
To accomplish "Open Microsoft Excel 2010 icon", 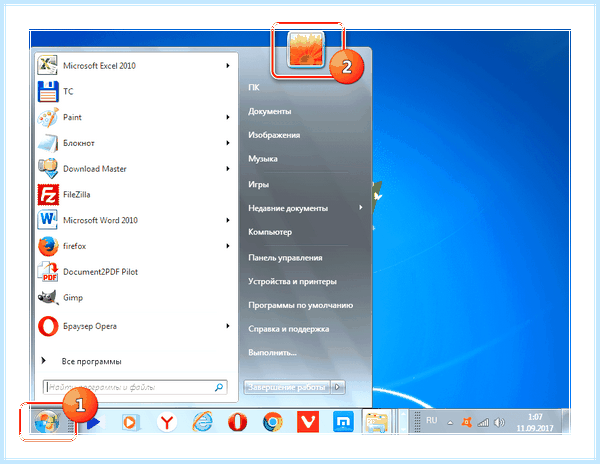I will pos(47,65).
